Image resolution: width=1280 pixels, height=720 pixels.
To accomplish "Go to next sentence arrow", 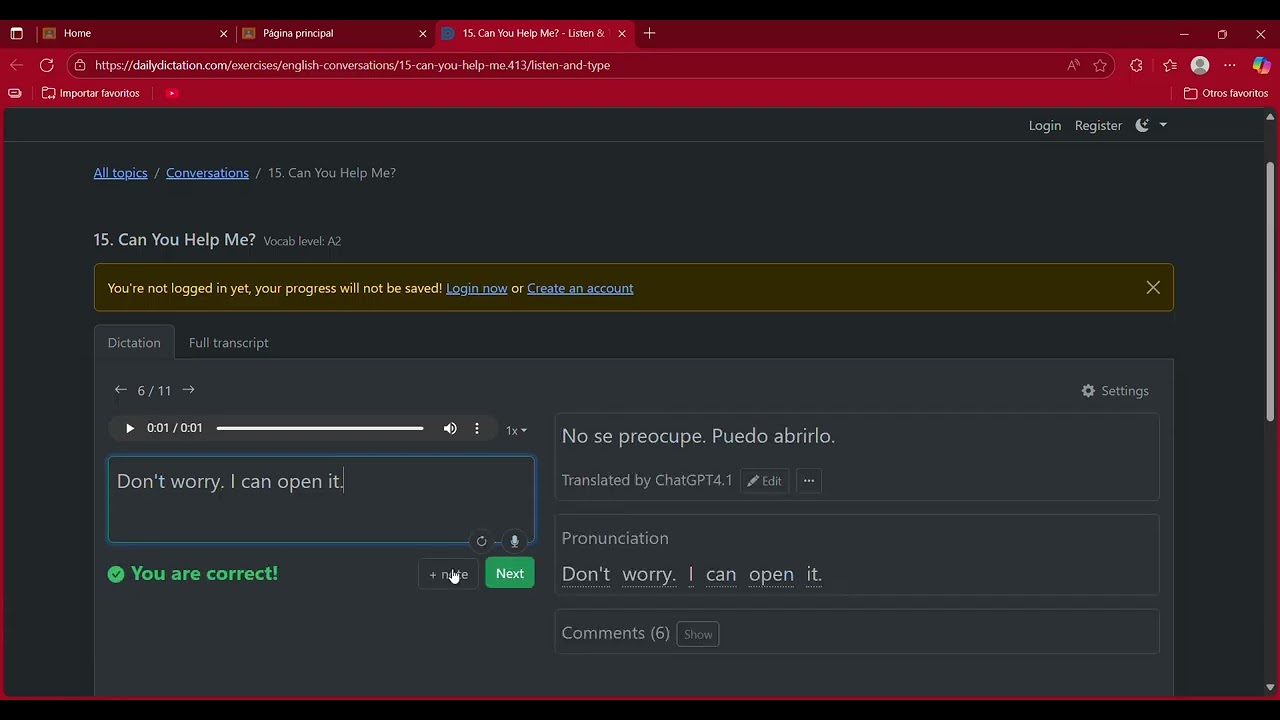I will [189, 390].
